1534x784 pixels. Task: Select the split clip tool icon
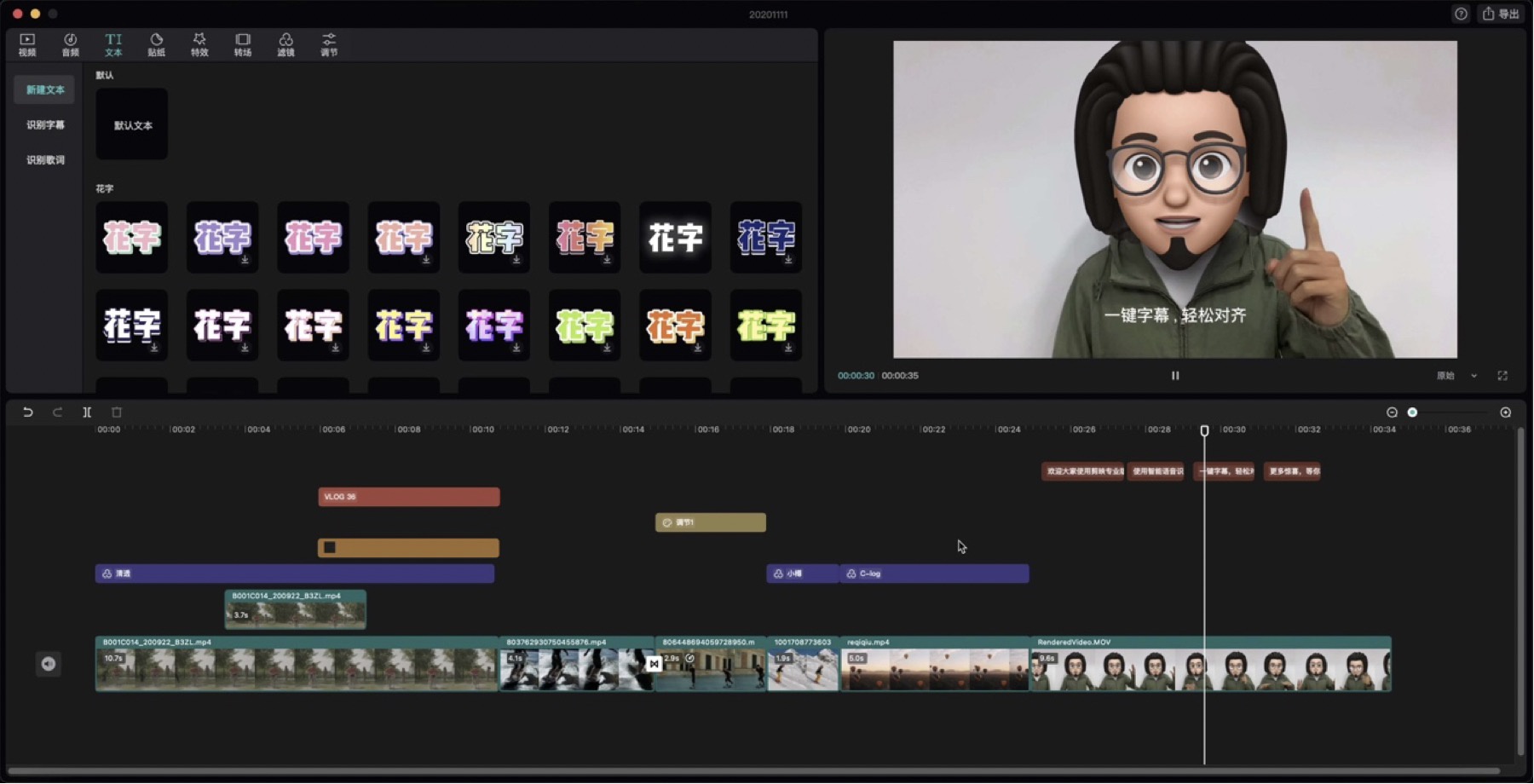pyautogui.click(x=86, y=412)
